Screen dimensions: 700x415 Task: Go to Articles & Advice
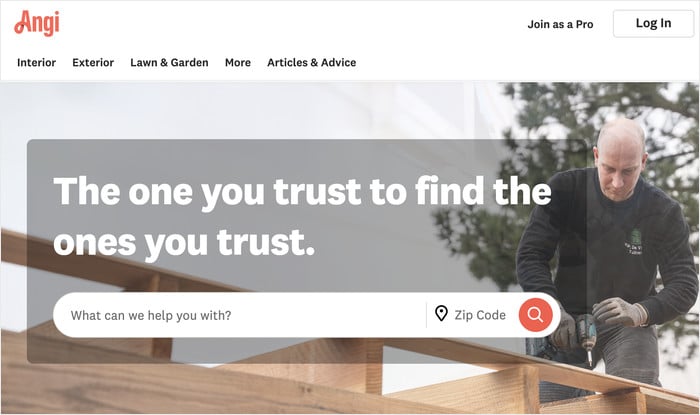[x=312, y=62]
